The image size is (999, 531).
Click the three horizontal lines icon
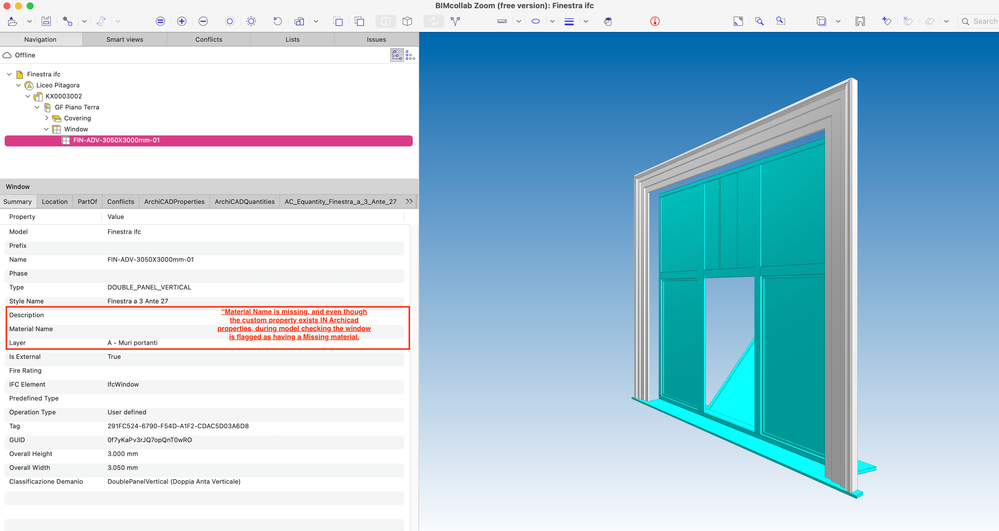pyautogui.click(x=569, y=21)
